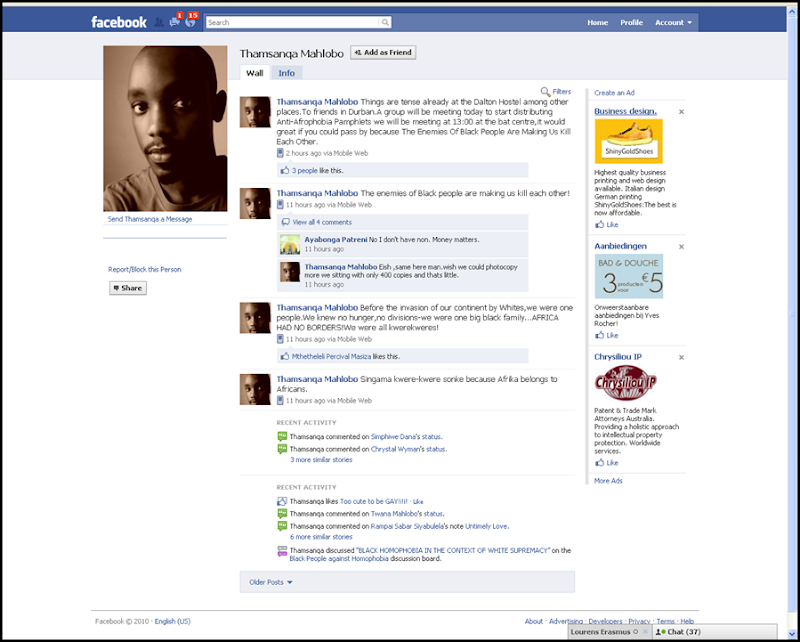800x642 pixels.
Task: Click Like link next to Too cute to be GAY
Action: 418,502
